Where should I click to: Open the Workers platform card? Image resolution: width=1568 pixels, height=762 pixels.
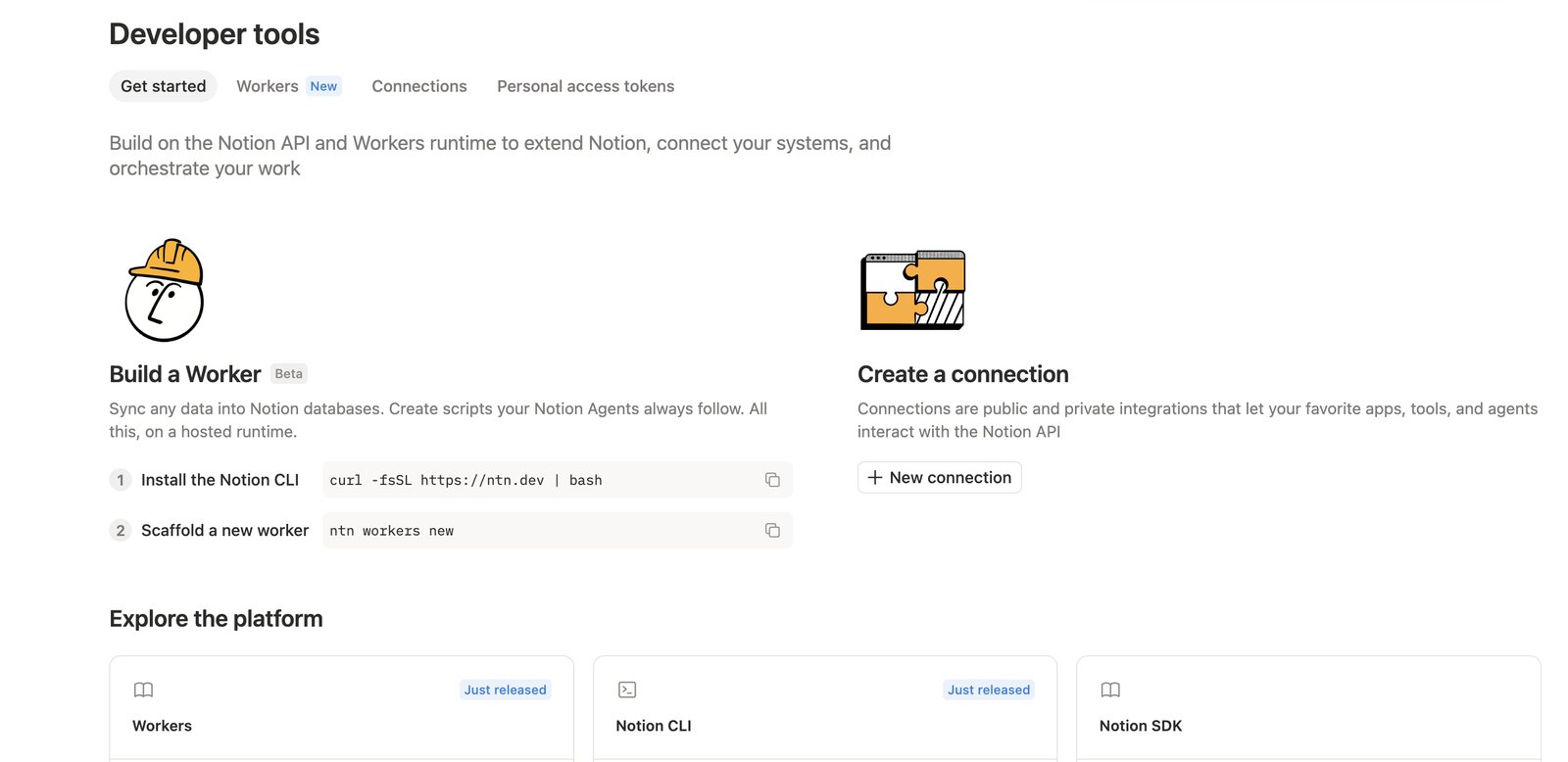(x=341, y=709)
